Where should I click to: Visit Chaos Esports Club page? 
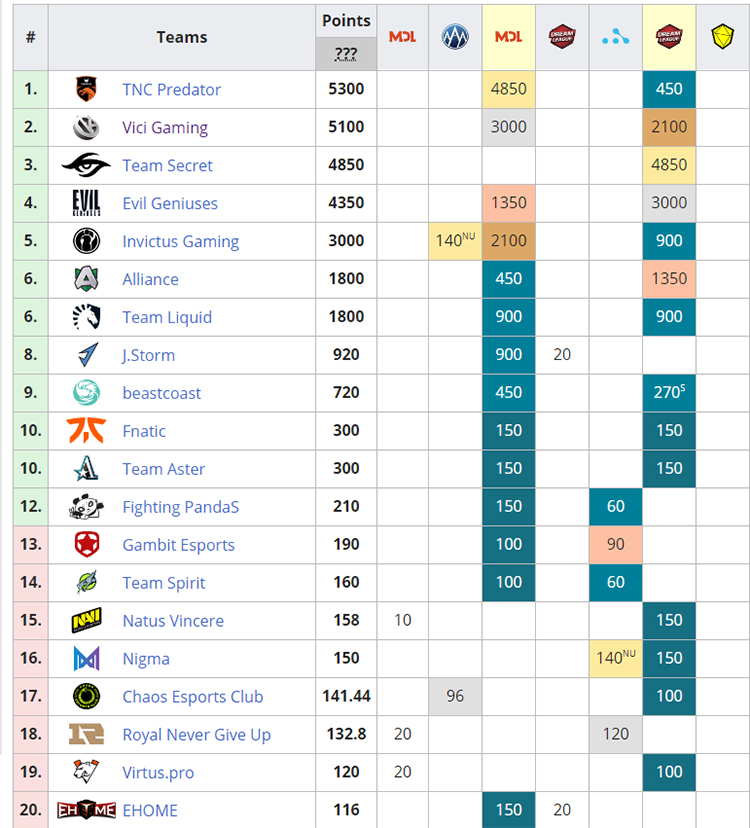pyautogui.click(x=193, y=697)
